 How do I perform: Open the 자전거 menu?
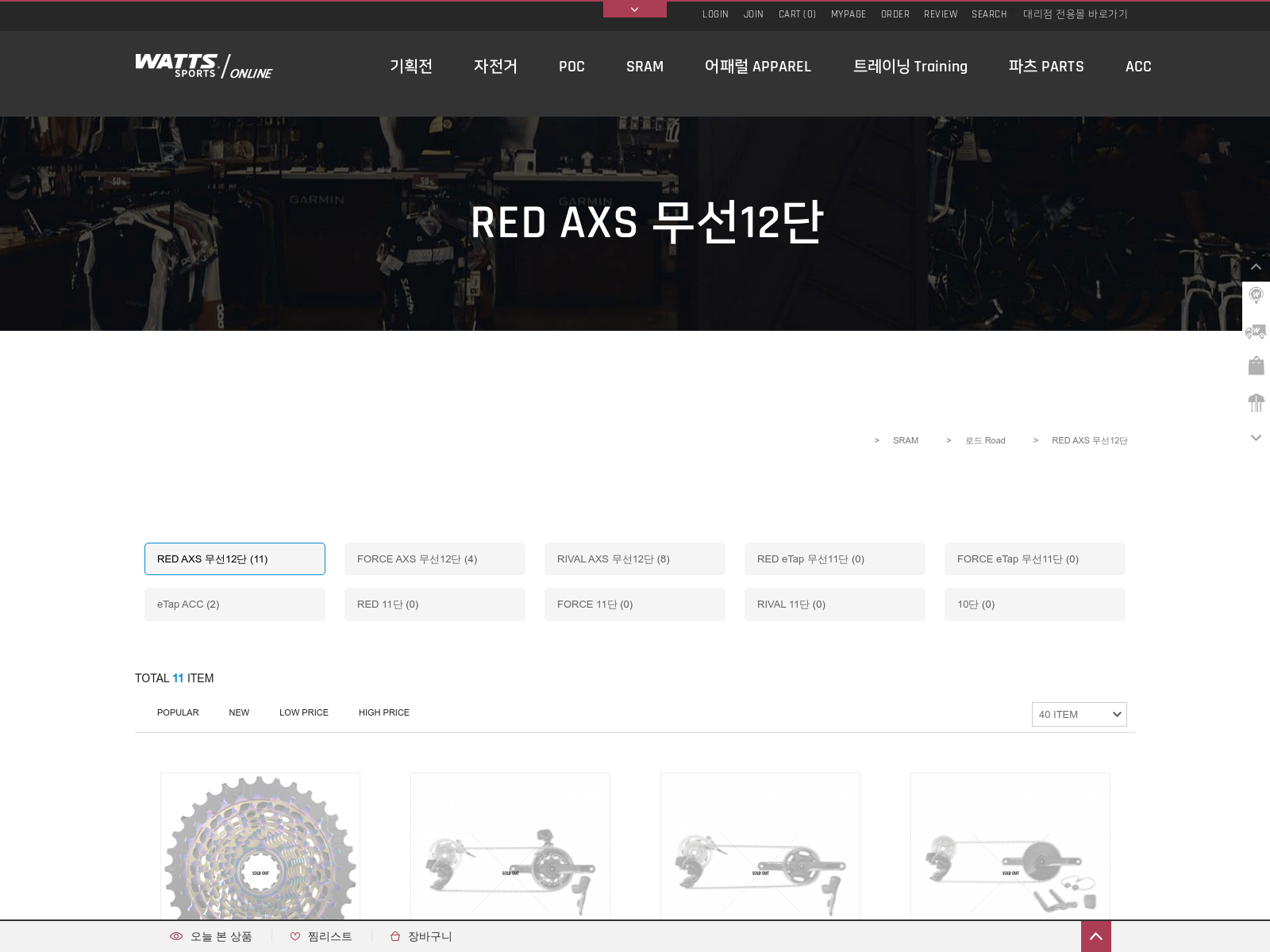(x=495, y=67)
